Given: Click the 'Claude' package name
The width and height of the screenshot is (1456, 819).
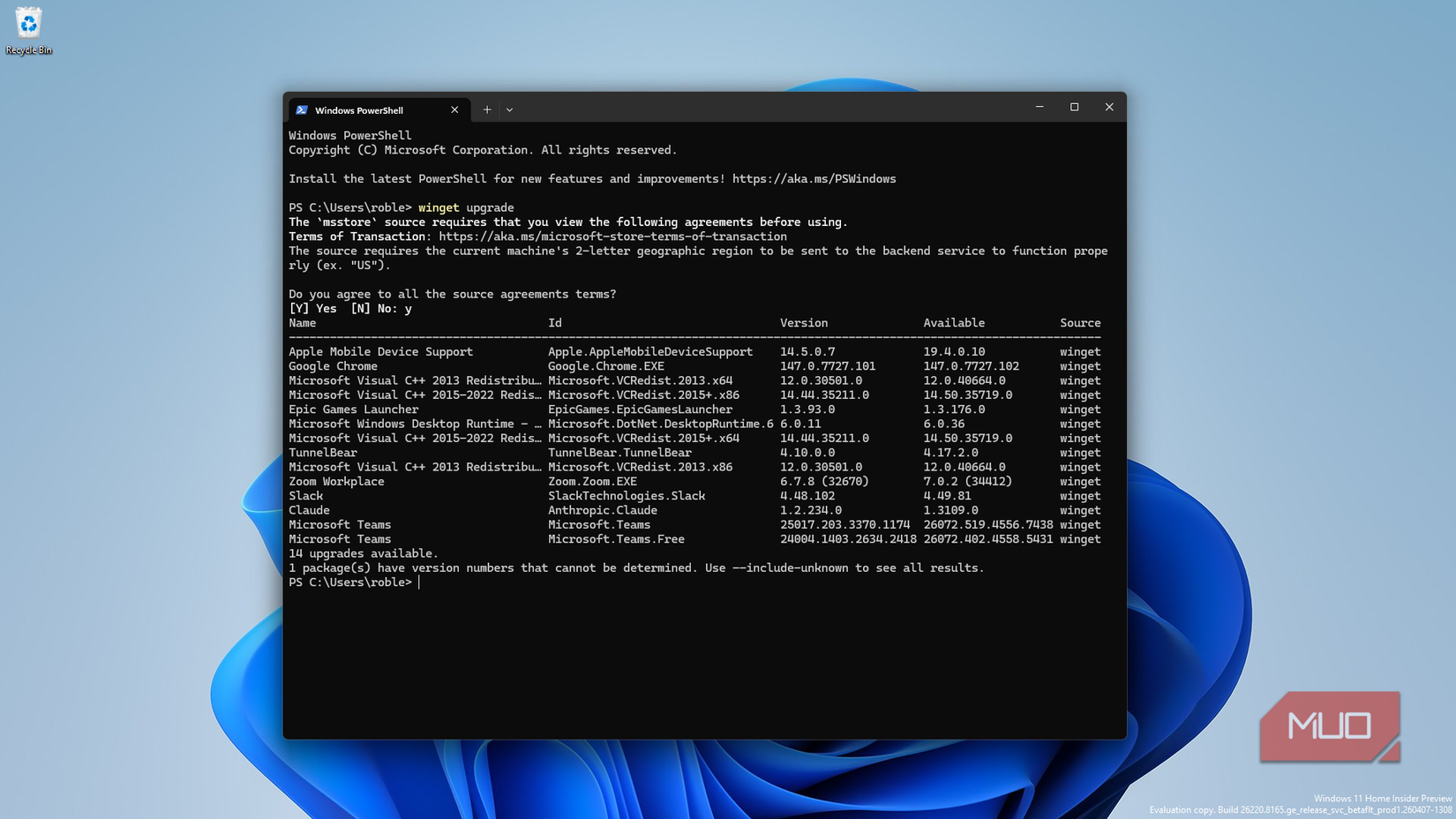Looking at the screenshot, I should coord(309,510).
